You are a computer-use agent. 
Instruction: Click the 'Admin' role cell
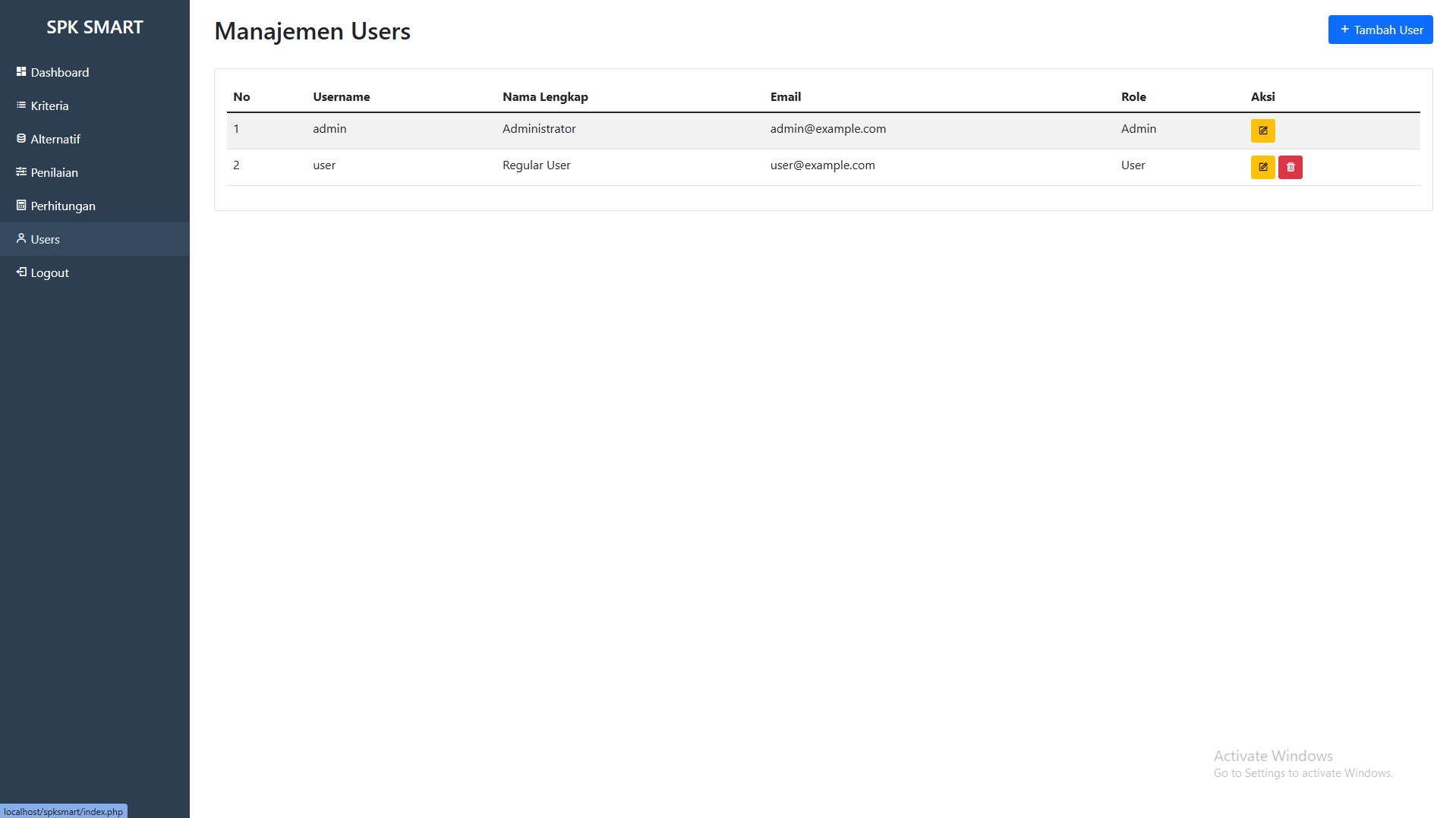(x=1139, y=129)
